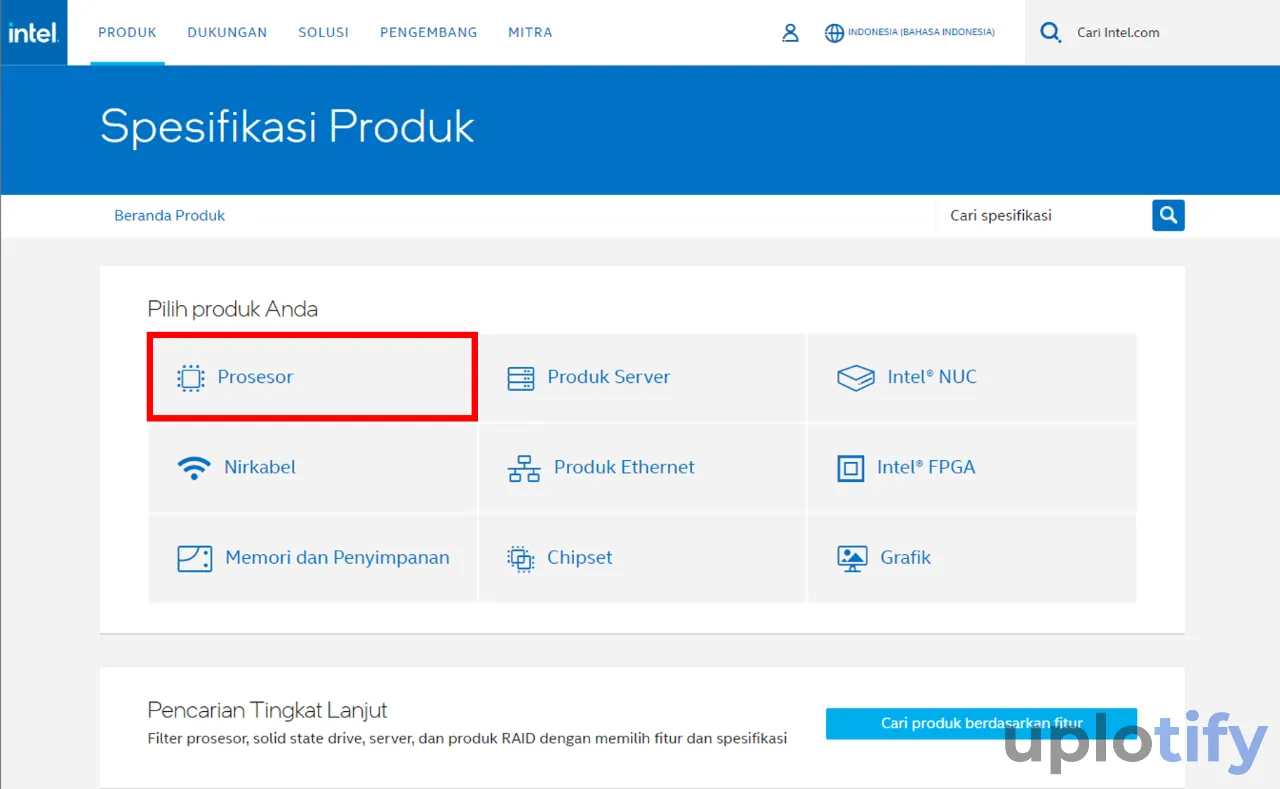Open the Prosesor product category

(312, 377)
